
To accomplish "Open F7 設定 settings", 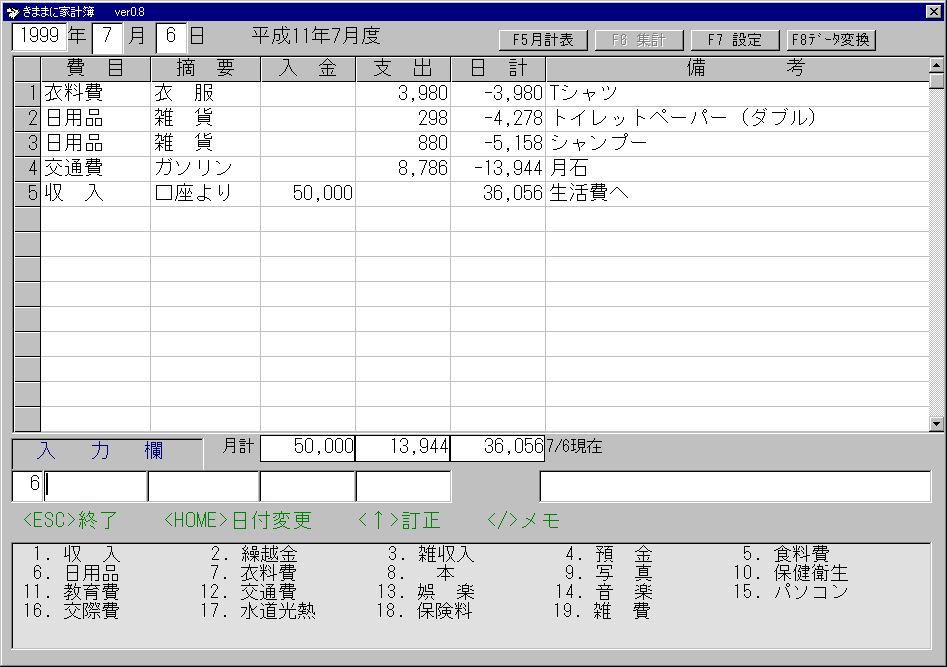I will (x=734, y=40).
